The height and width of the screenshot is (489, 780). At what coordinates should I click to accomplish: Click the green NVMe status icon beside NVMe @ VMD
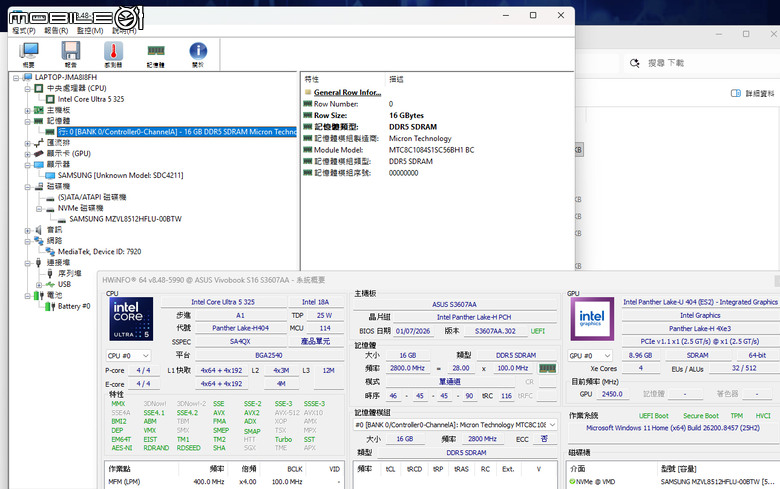coord(572,482)
